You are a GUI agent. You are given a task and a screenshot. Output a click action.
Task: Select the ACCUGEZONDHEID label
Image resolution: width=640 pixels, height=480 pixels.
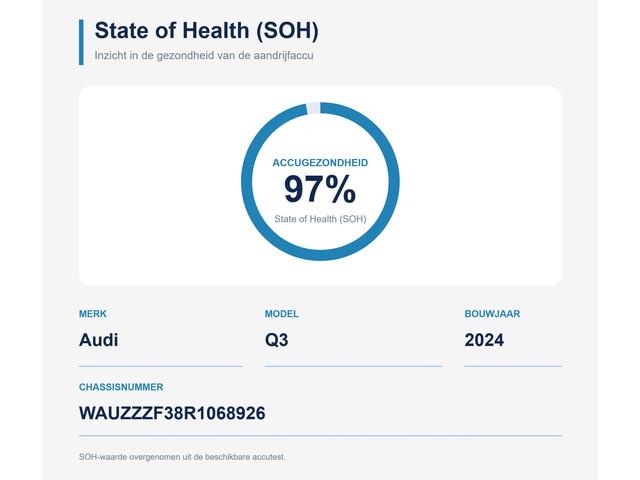tap(320, 163)
